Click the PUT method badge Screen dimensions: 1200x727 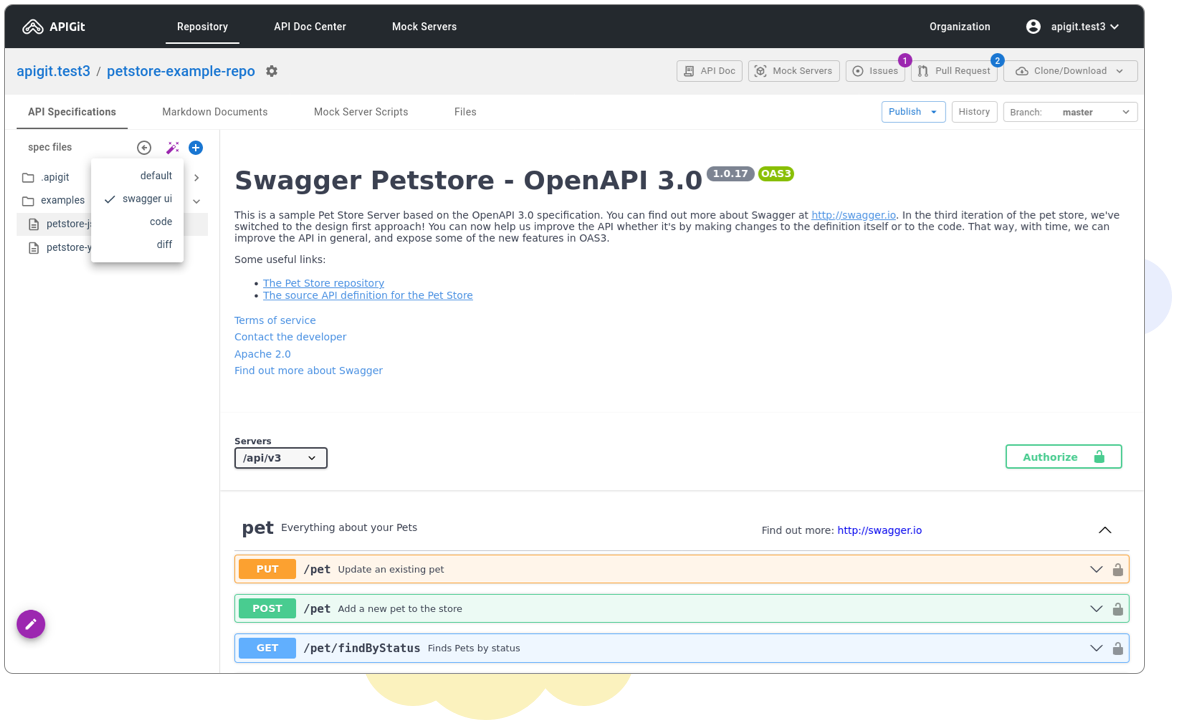click(267, 569)
